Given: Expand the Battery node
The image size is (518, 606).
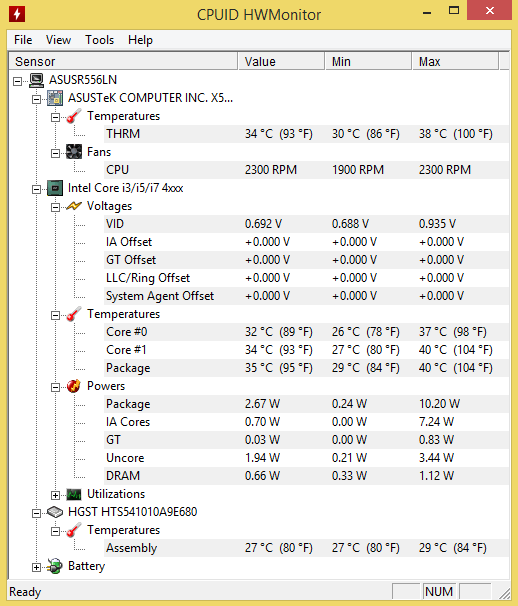Looking at the screenshot, I should coord(36,567).
